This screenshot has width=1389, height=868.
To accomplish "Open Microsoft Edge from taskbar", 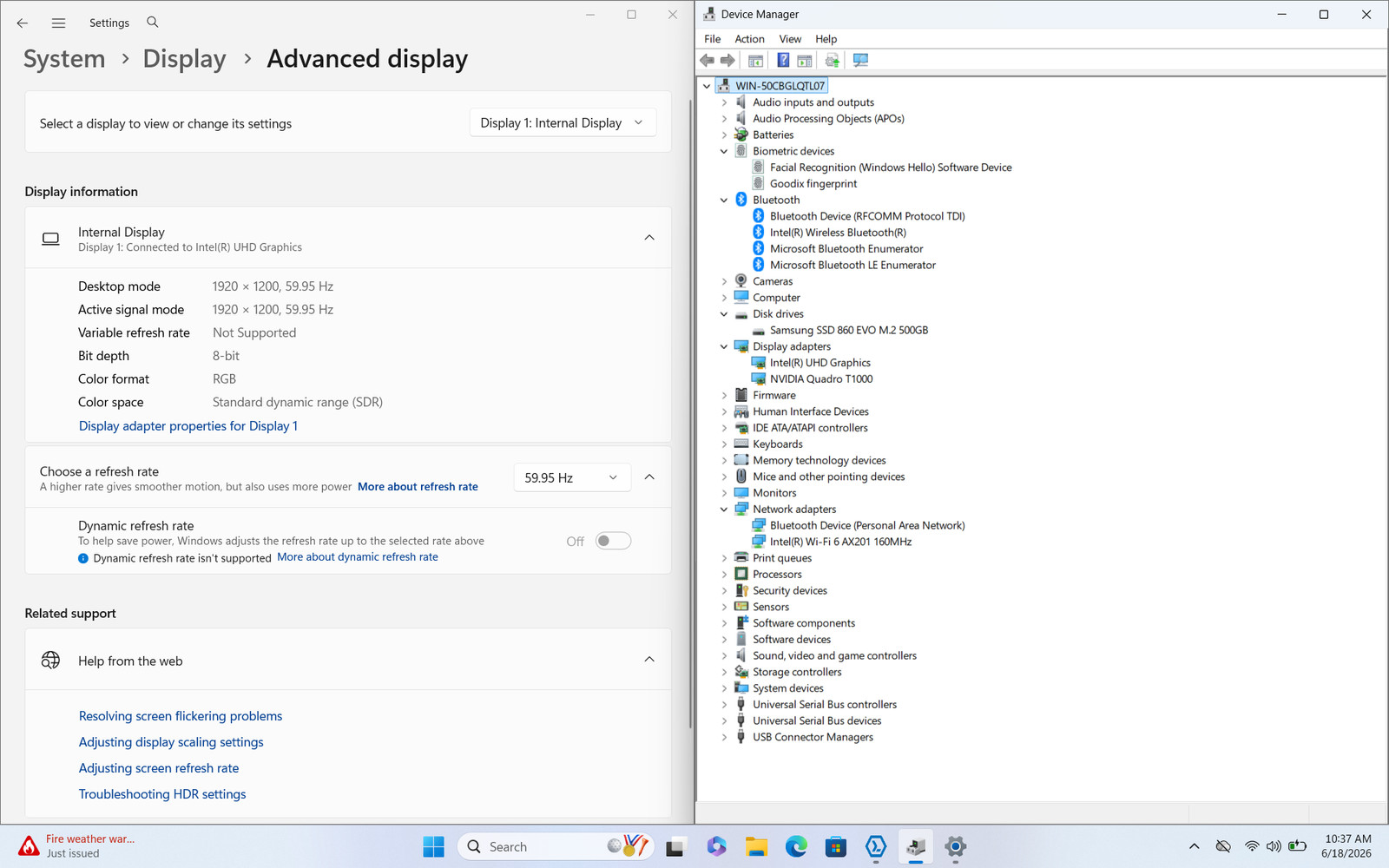I will [796, 846].
